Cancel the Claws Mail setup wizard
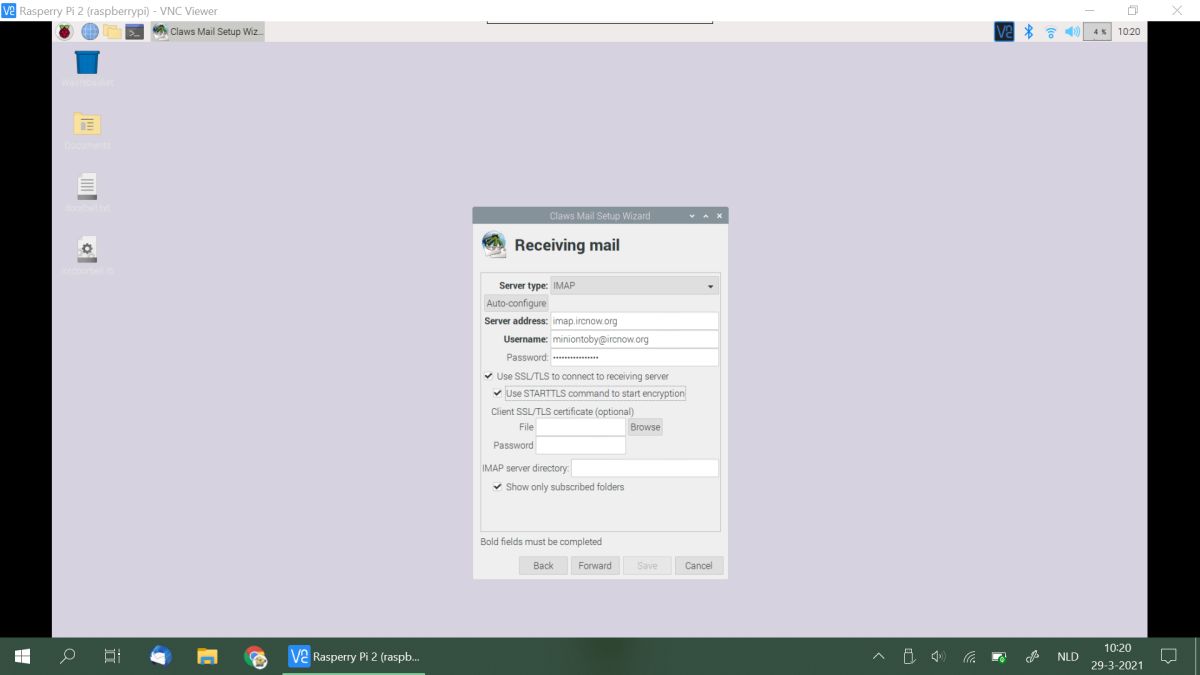 pos(699,566)
